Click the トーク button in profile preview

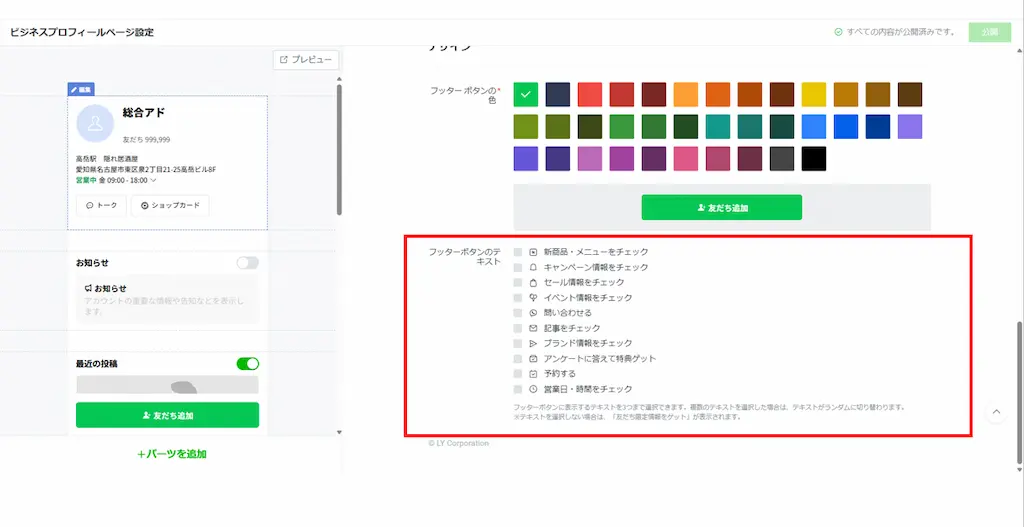pyautogui.click(x=102, y=205)
